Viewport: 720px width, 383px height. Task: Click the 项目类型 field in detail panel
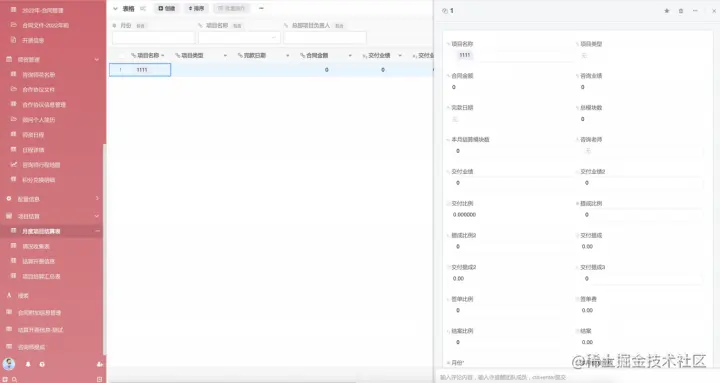pos(639,55)
